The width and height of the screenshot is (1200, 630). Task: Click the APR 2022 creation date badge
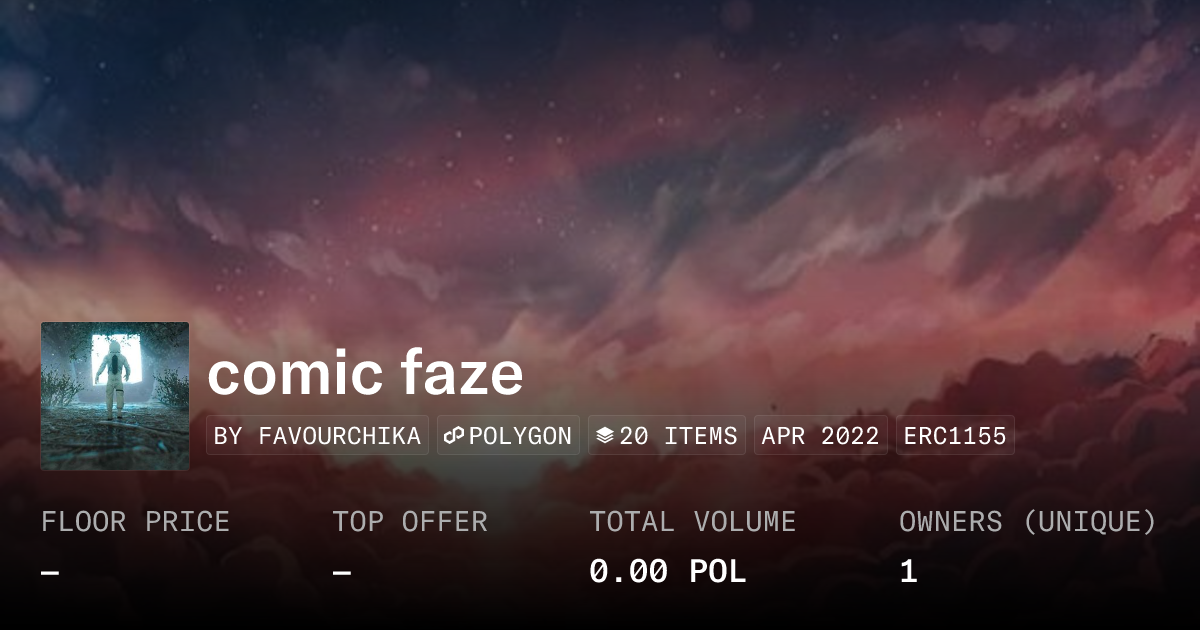tap(820, 436)
